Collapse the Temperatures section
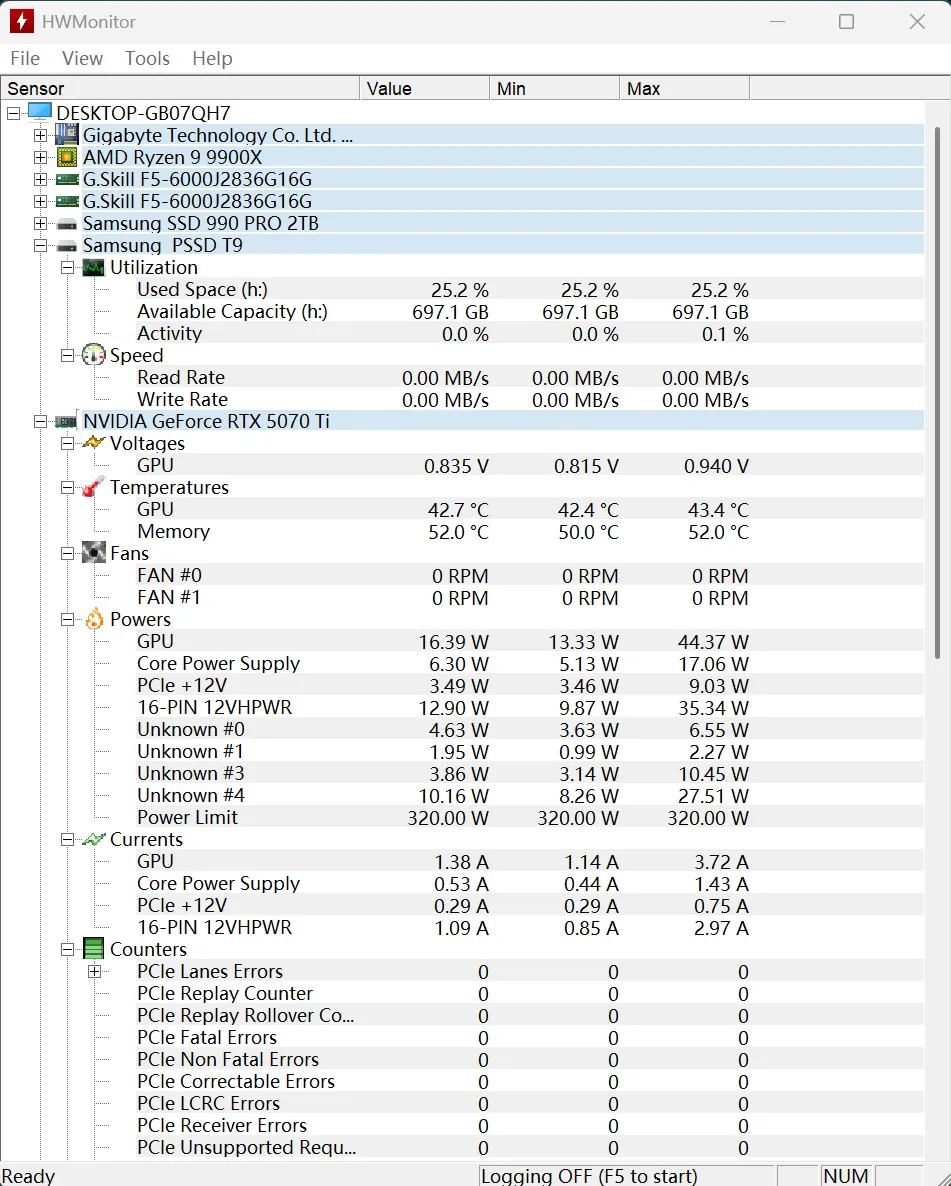The image size is (951, 1186). (67, 488)
